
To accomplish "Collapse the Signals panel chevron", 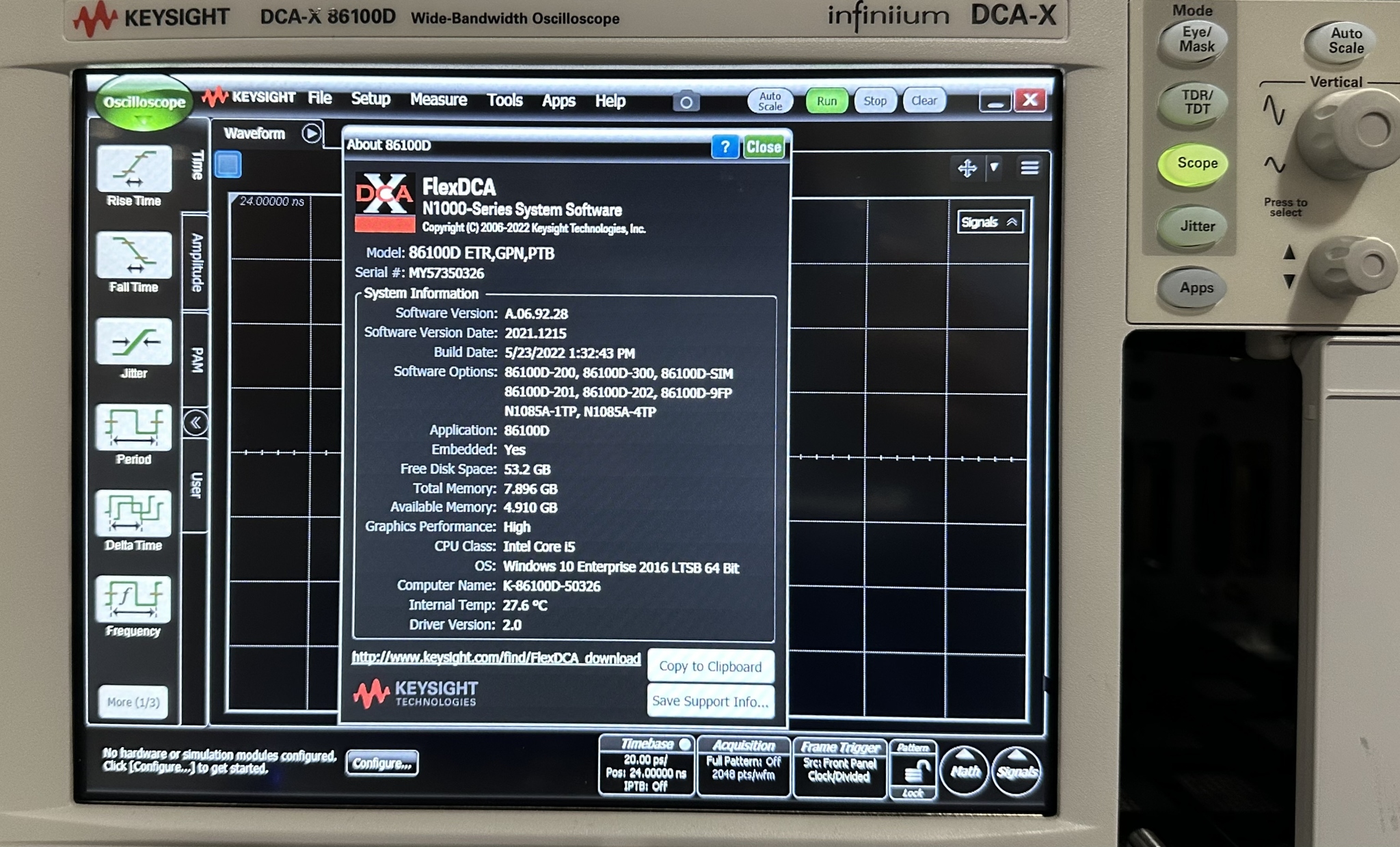I will click(1012, 222).
